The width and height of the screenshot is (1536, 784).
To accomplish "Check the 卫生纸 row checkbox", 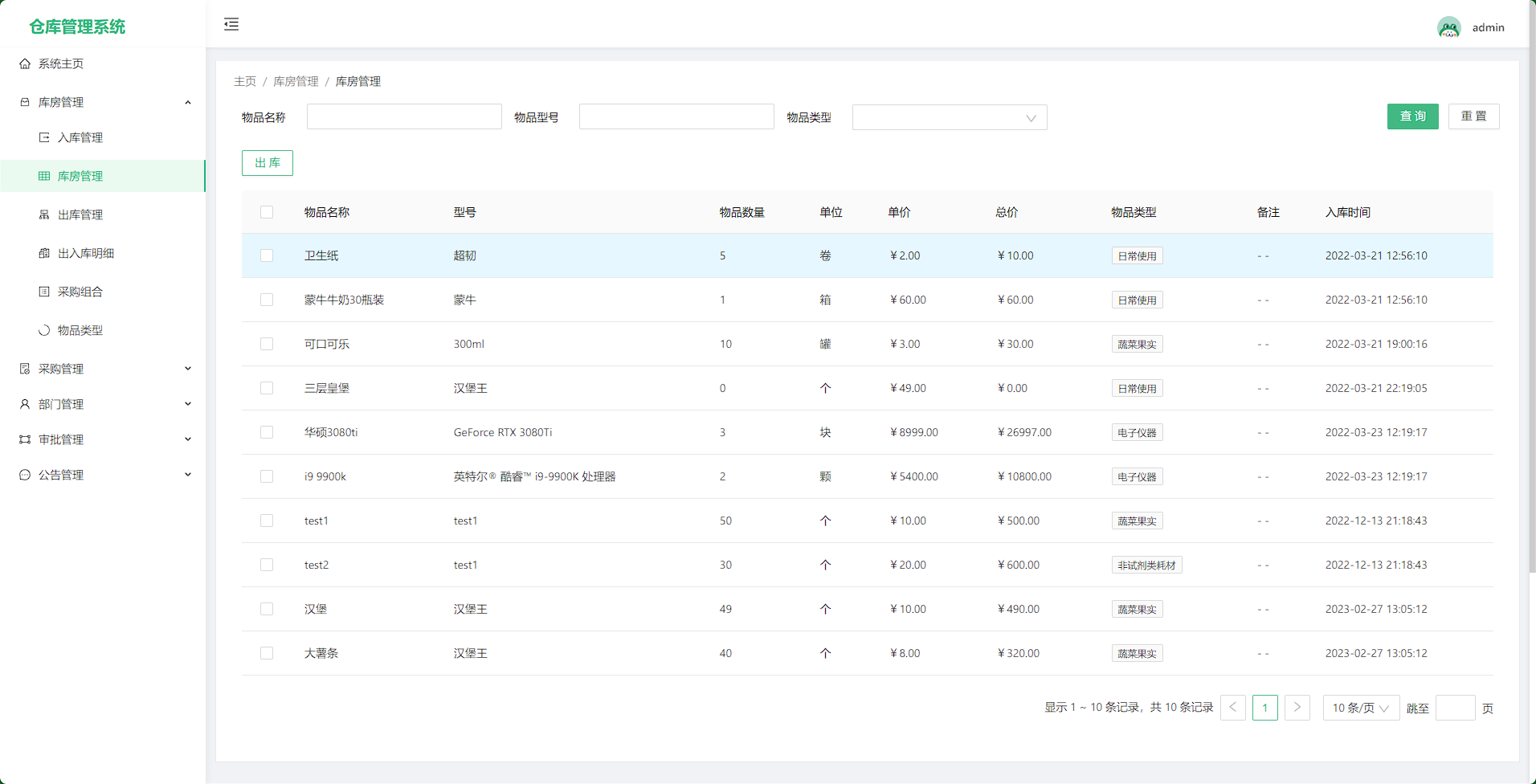I will click(267, 255).
